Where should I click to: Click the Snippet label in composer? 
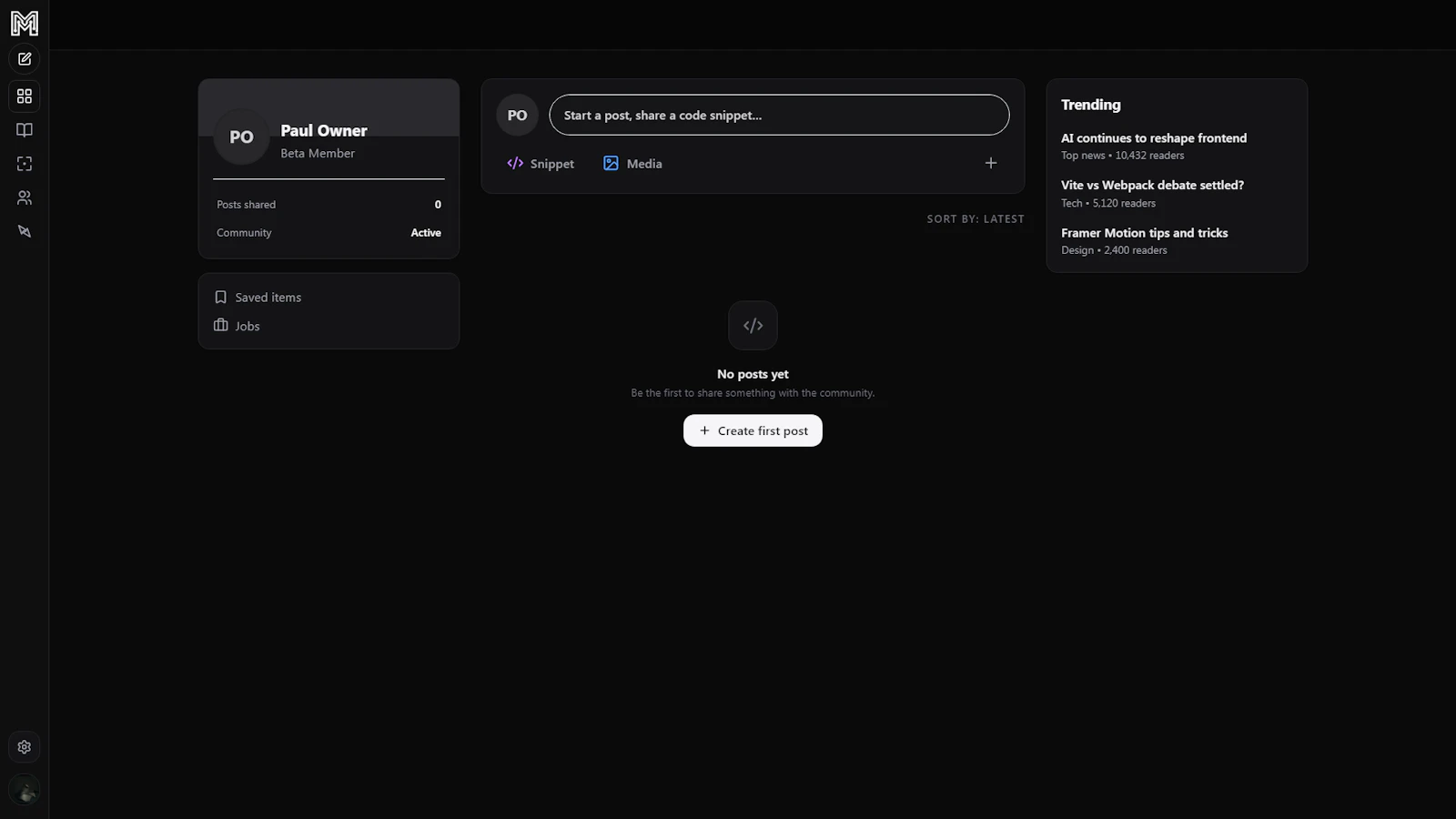[552, 164]
